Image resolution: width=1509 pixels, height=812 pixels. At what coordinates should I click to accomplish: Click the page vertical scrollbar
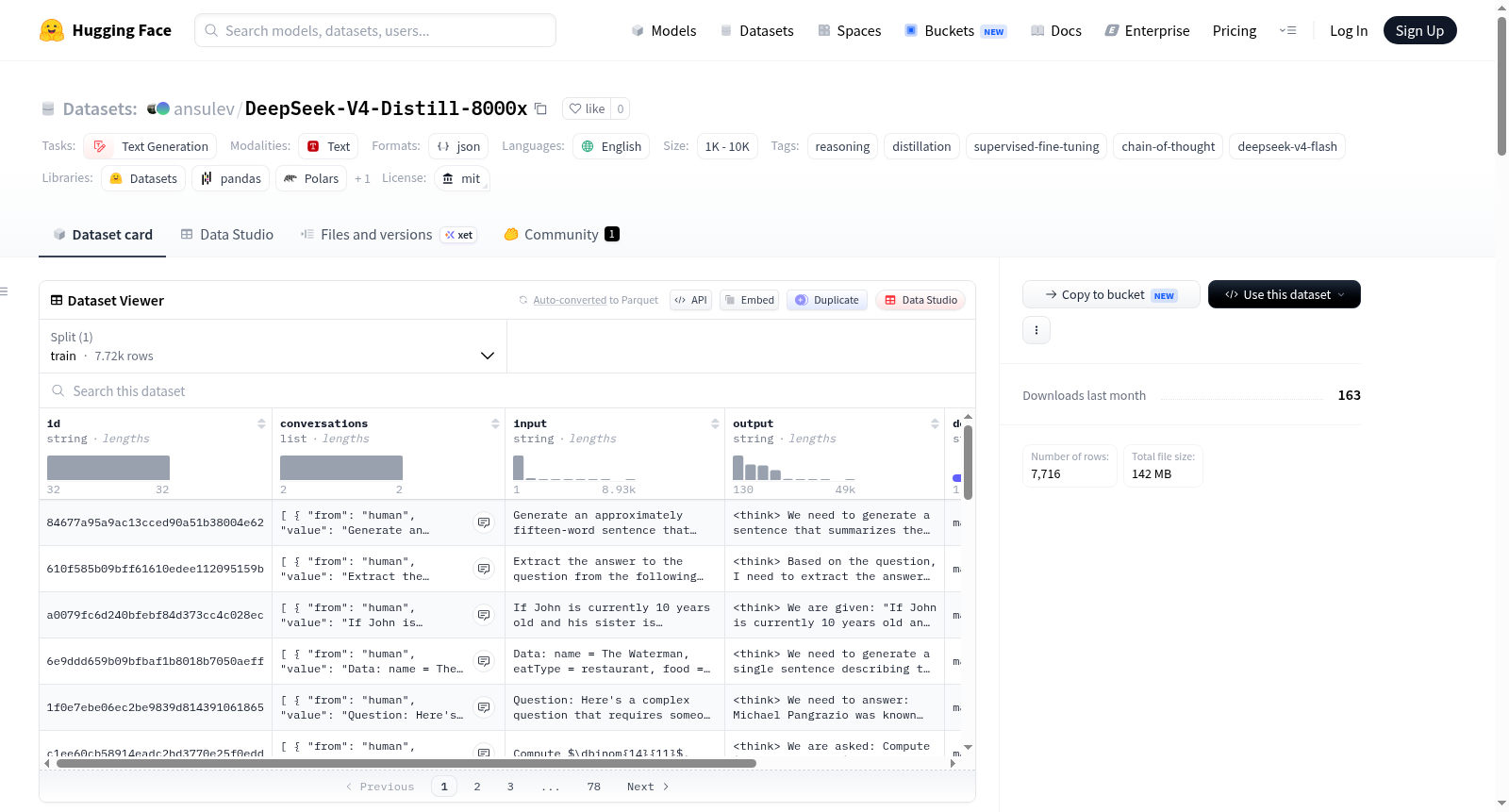[x=1501, y=85]
